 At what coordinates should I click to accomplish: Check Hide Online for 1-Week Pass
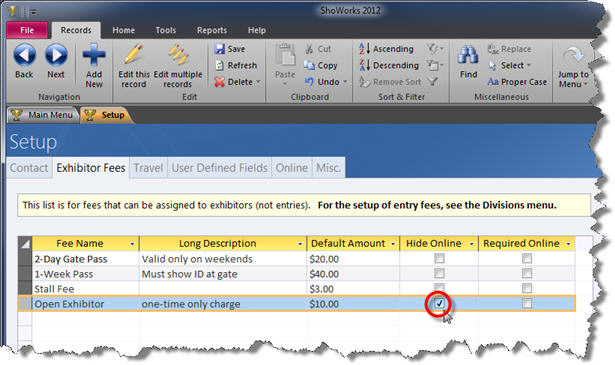point(439,273)
